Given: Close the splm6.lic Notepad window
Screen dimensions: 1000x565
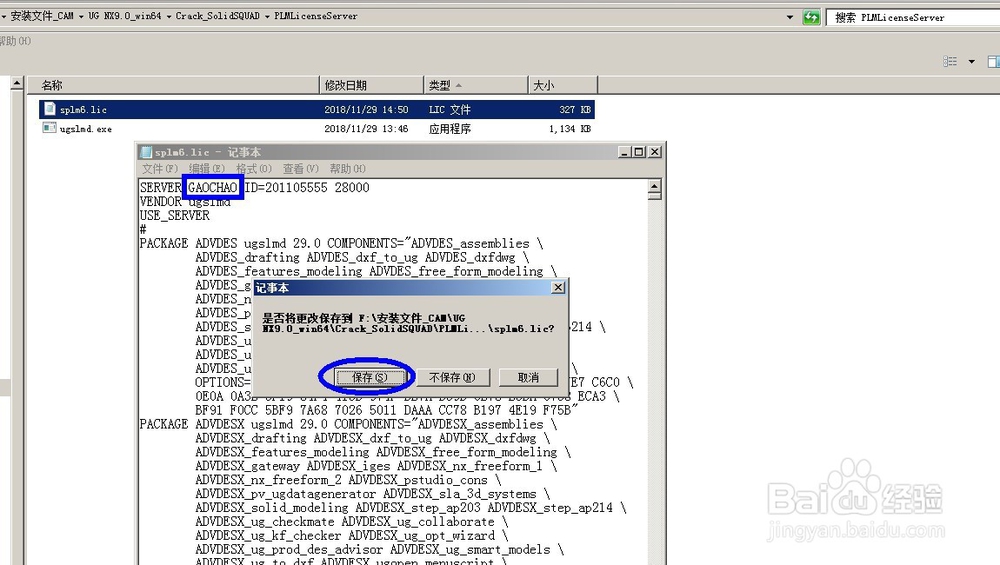Looking at the screenshot, I should (654, 152).
